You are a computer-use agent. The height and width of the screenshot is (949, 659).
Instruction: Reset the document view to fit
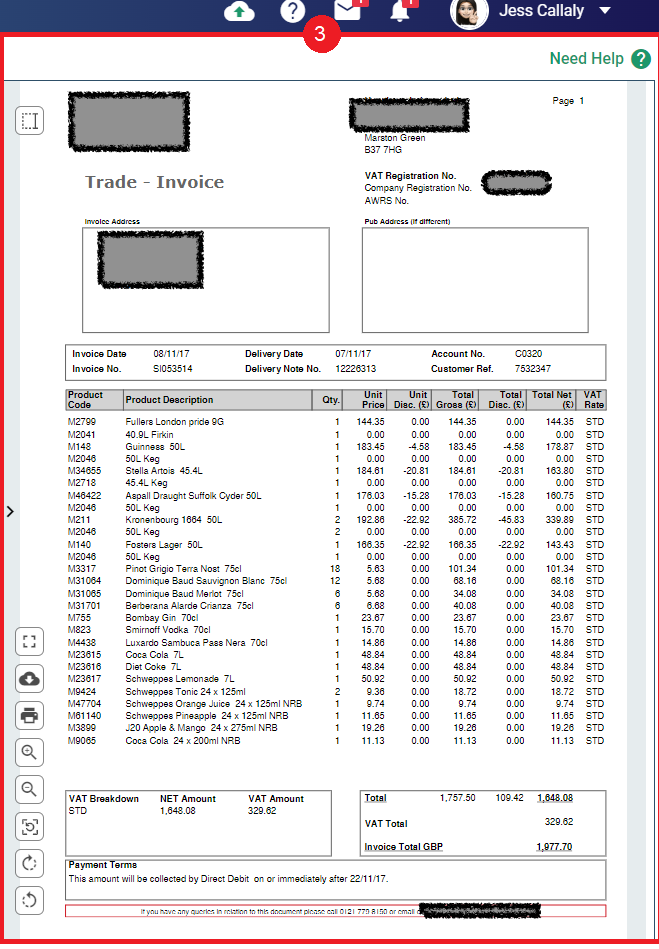click(x=30, y=827)
